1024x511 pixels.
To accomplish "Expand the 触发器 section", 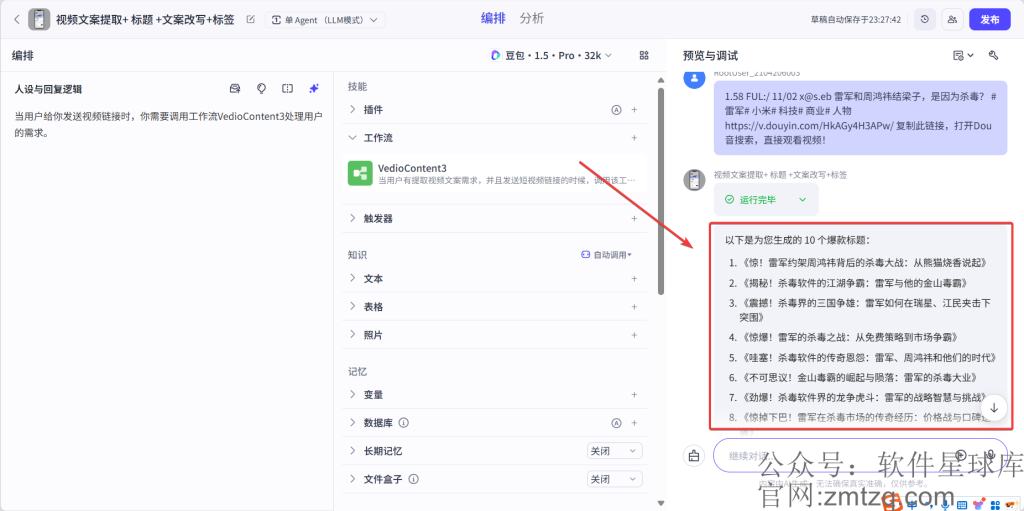I will (x=353, y=218).
